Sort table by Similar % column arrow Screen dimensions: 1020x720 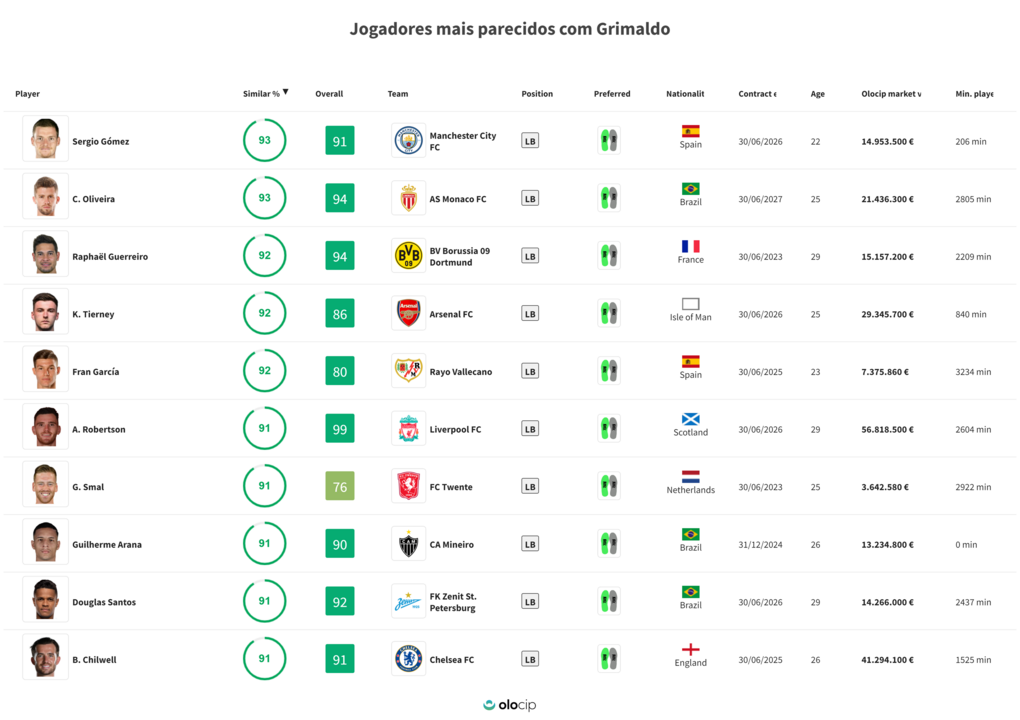click(285, 92)
